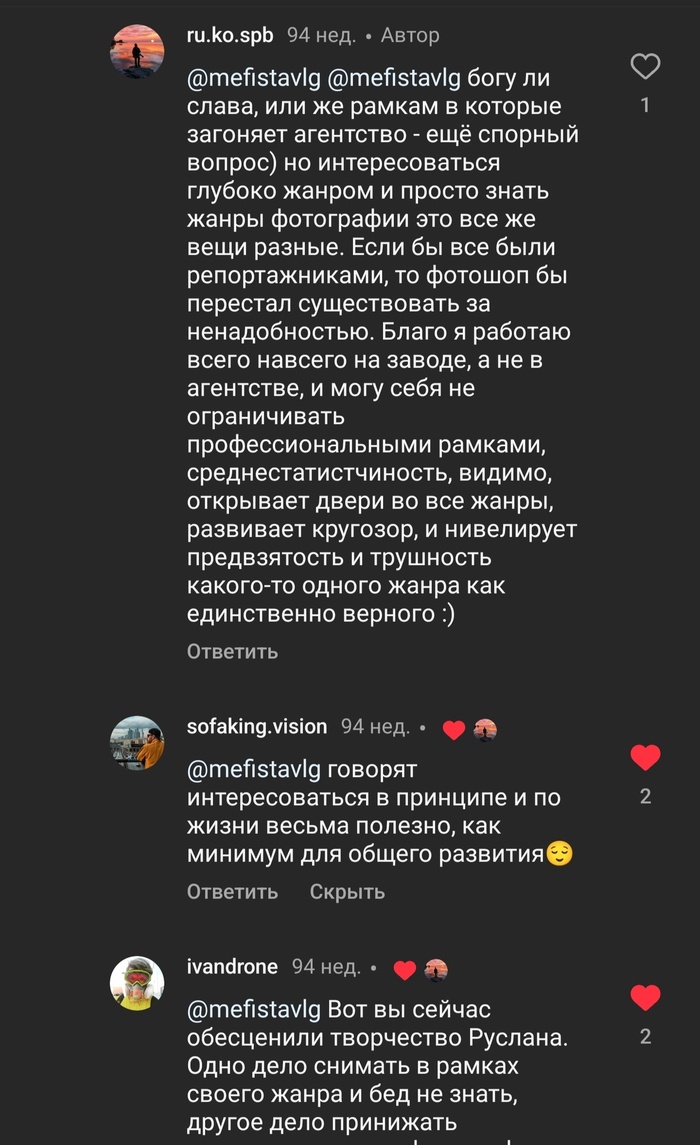Unlike the sofaking.vision comment
This screenshot has height=1145, width=700.
645,758
